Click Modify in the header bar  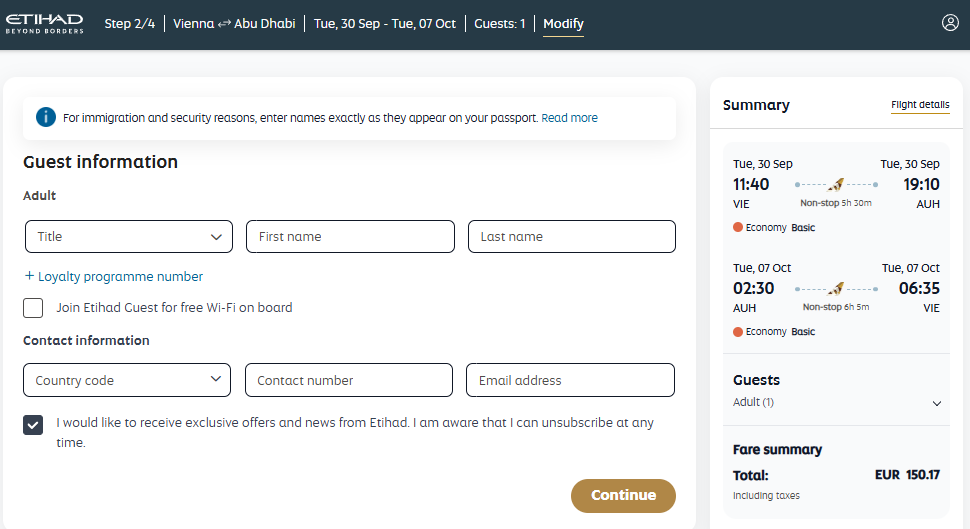click(x=563, y=24)
